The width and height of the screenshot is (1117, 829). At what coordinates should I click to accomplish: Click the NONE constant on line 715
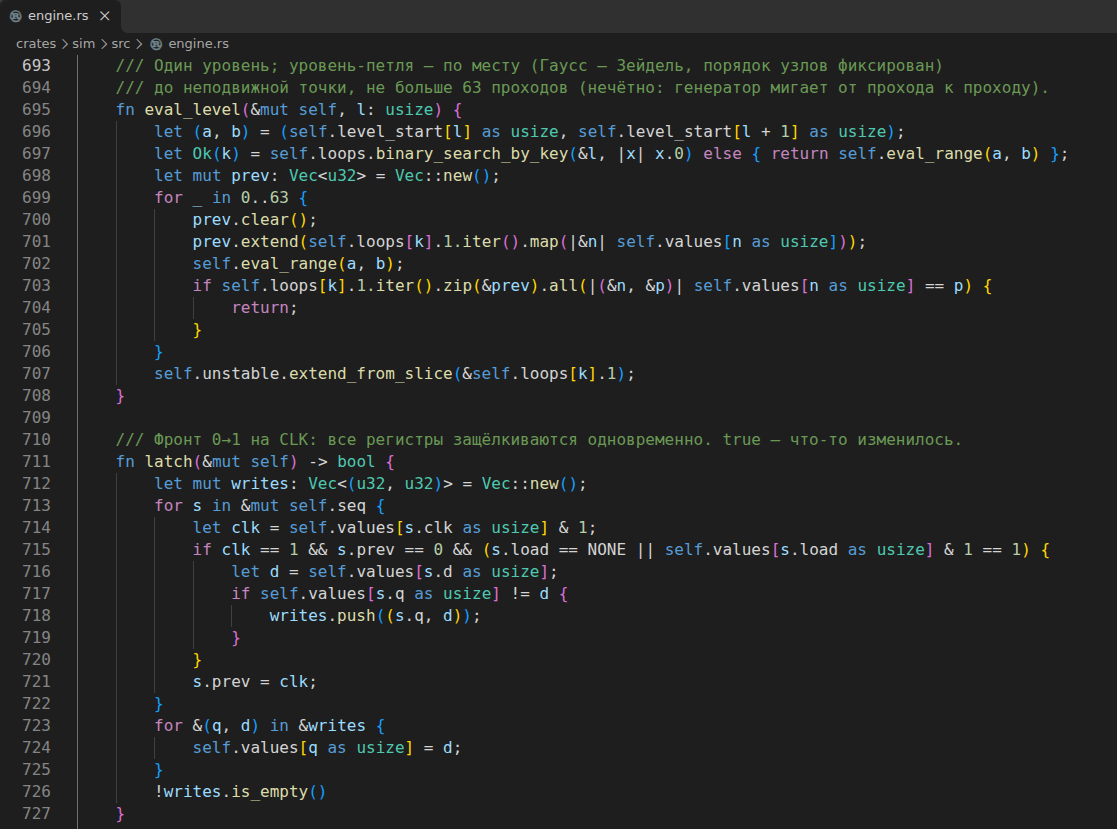(x=606, y=549)
